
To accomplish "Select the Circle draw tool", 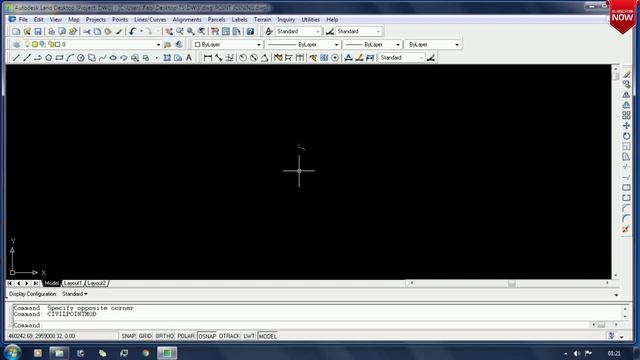I will pos(81,58).
